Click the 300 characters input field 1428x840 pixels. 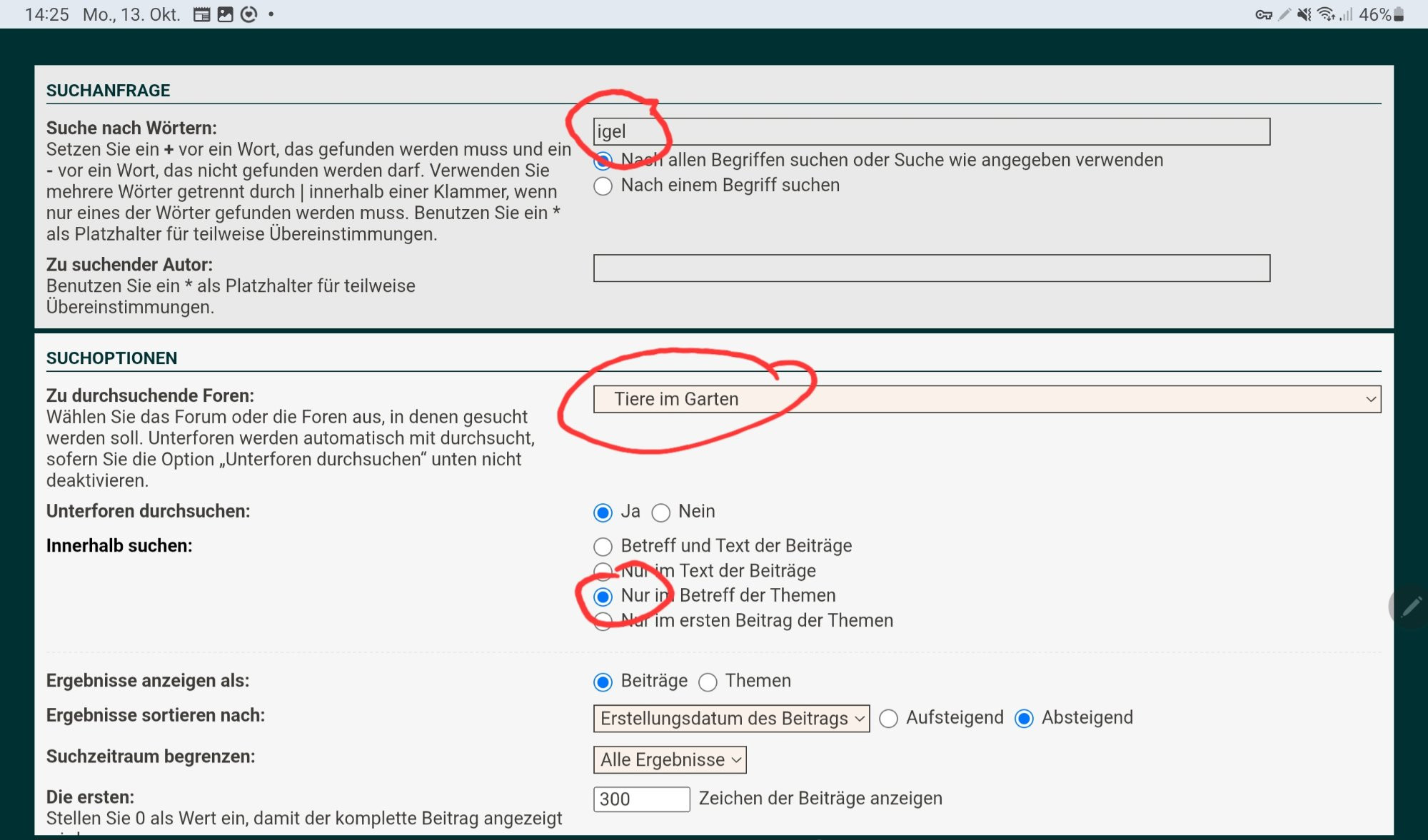pyautogui.click(x=640, y=799)
